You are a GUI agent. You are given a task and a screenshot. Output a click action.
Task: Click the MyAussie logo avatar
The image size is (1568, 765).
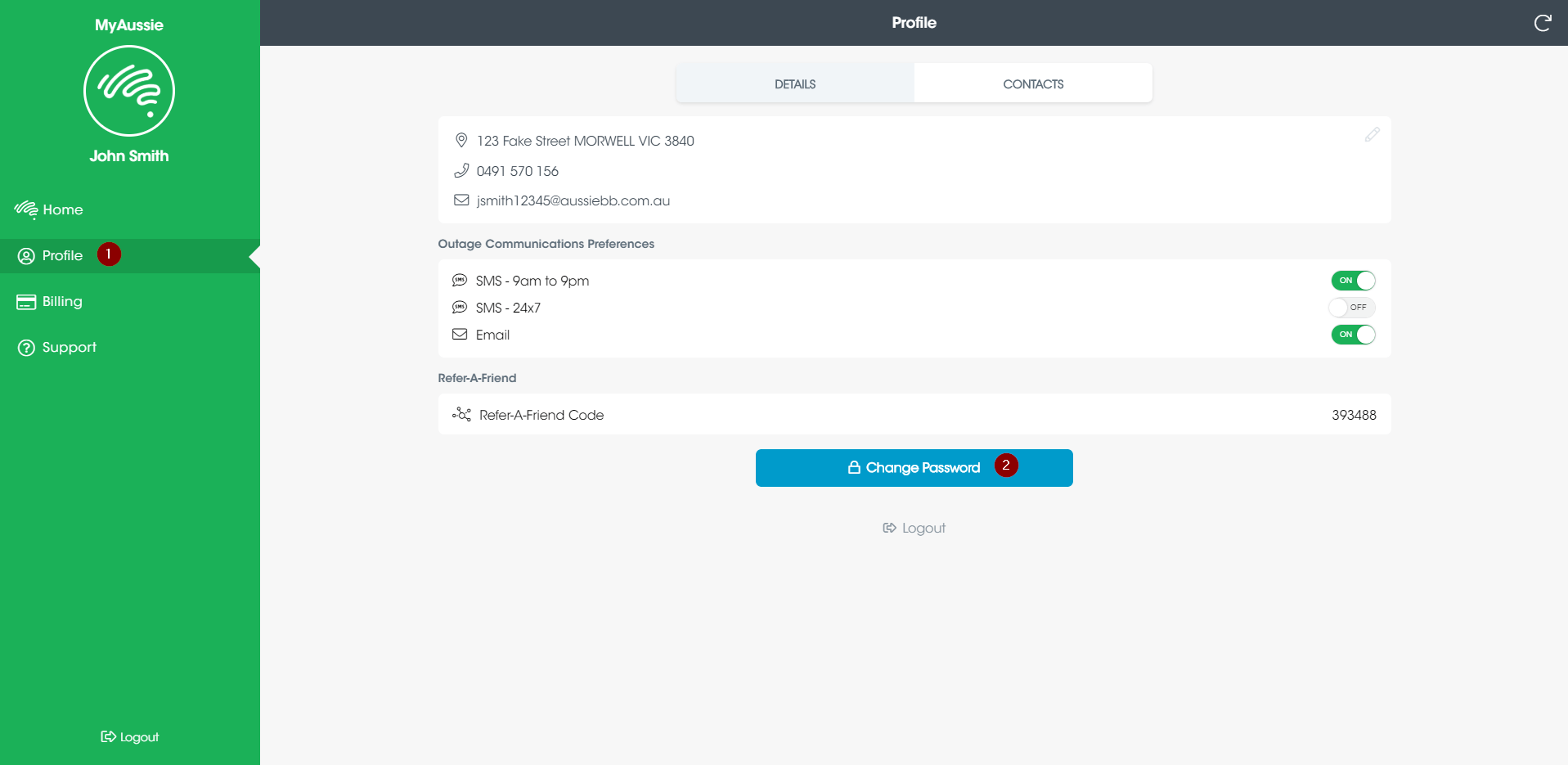pyautogui.click(x=128, y=91)
